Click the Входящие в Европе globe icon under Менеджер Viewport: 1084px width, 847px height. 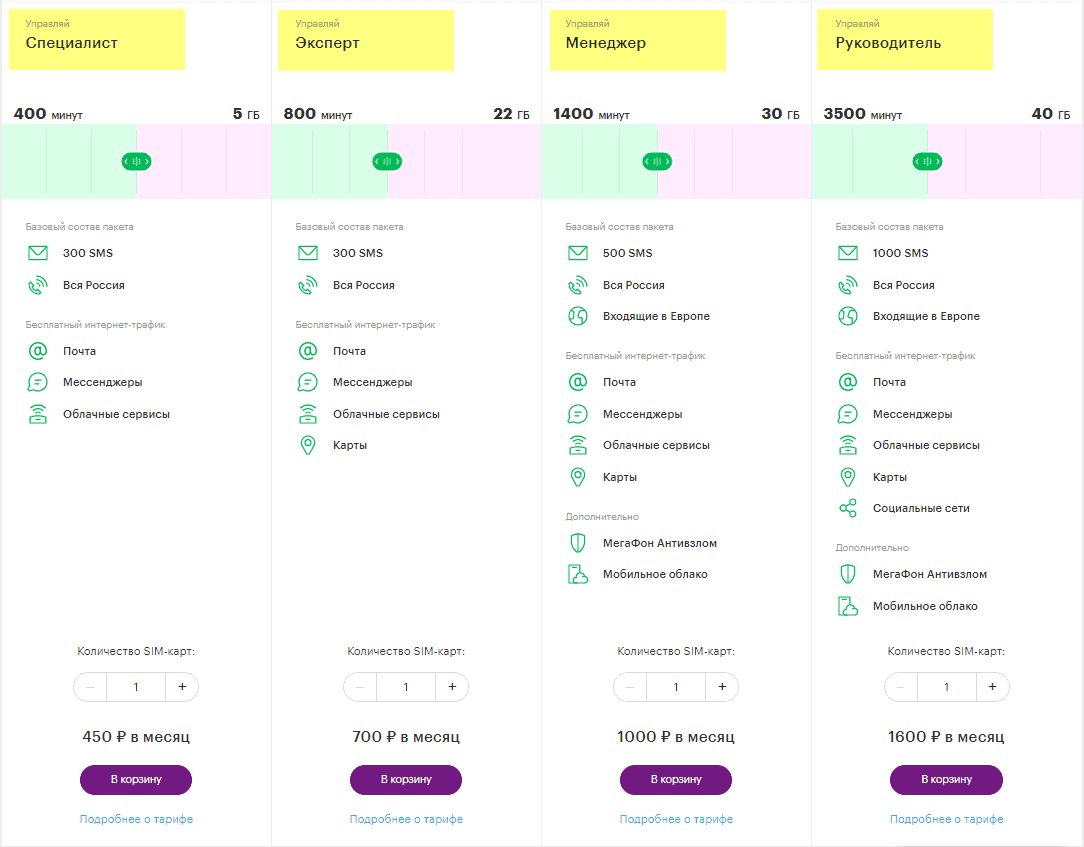(x=578, y=316)
